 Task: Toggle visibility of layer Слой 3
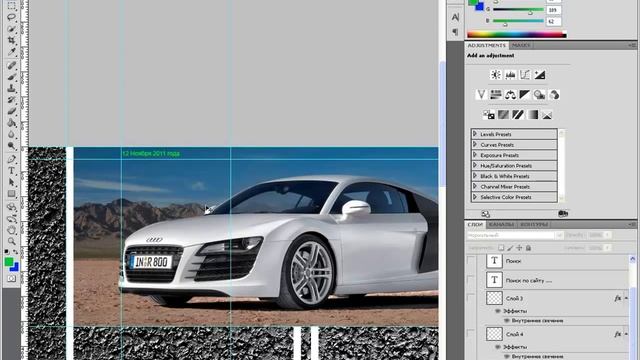[x=471, y=298]
